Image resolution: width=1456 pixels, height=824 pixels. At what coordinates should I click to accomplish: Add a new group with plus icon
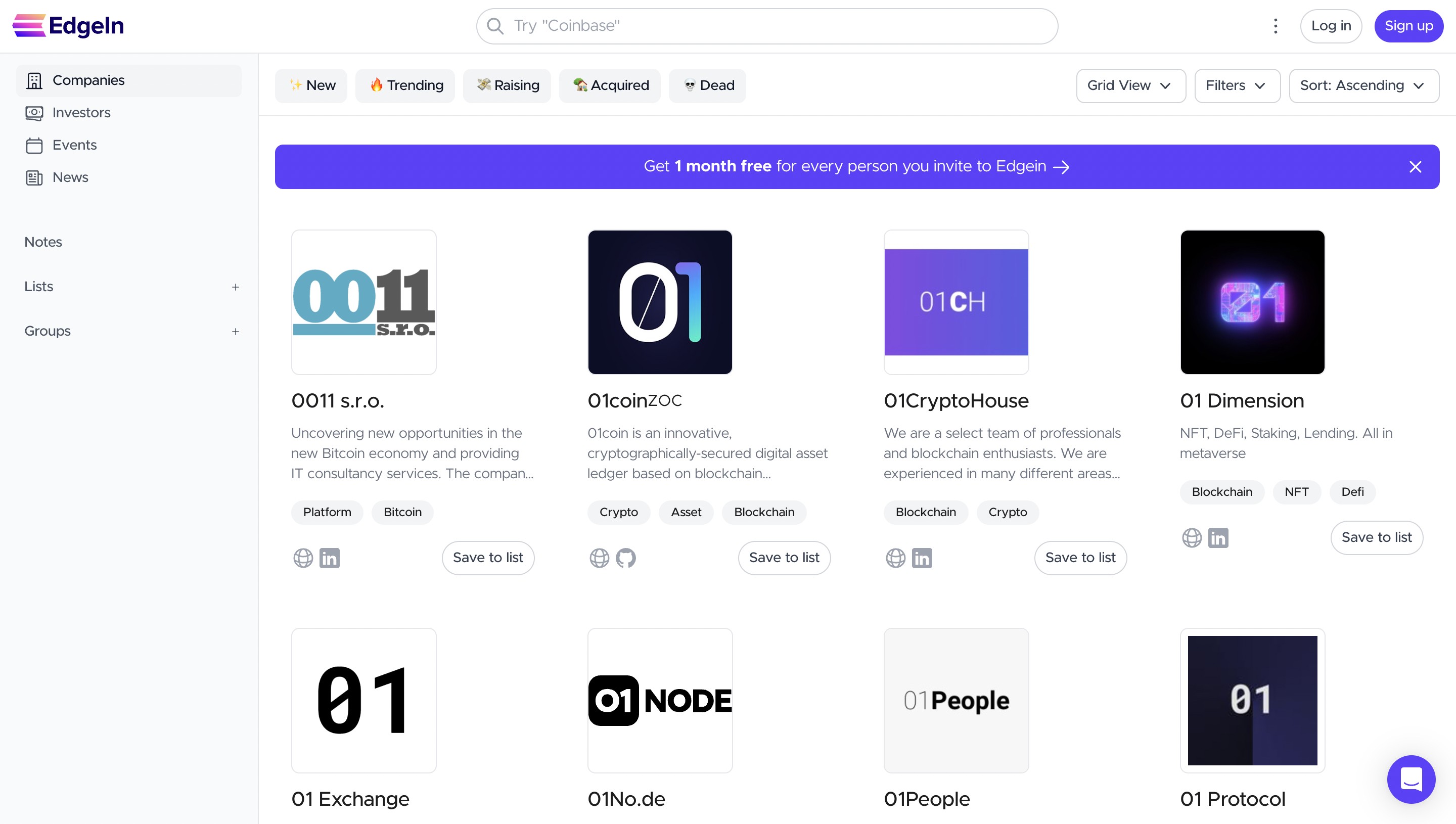pos(236,332)
